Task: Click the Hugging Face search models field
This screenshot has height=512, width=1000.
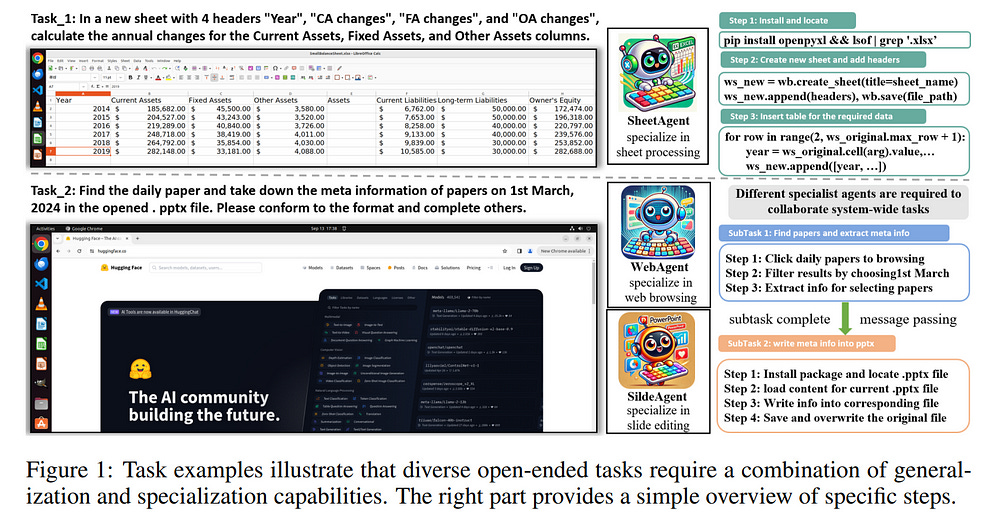Action: 205,268
